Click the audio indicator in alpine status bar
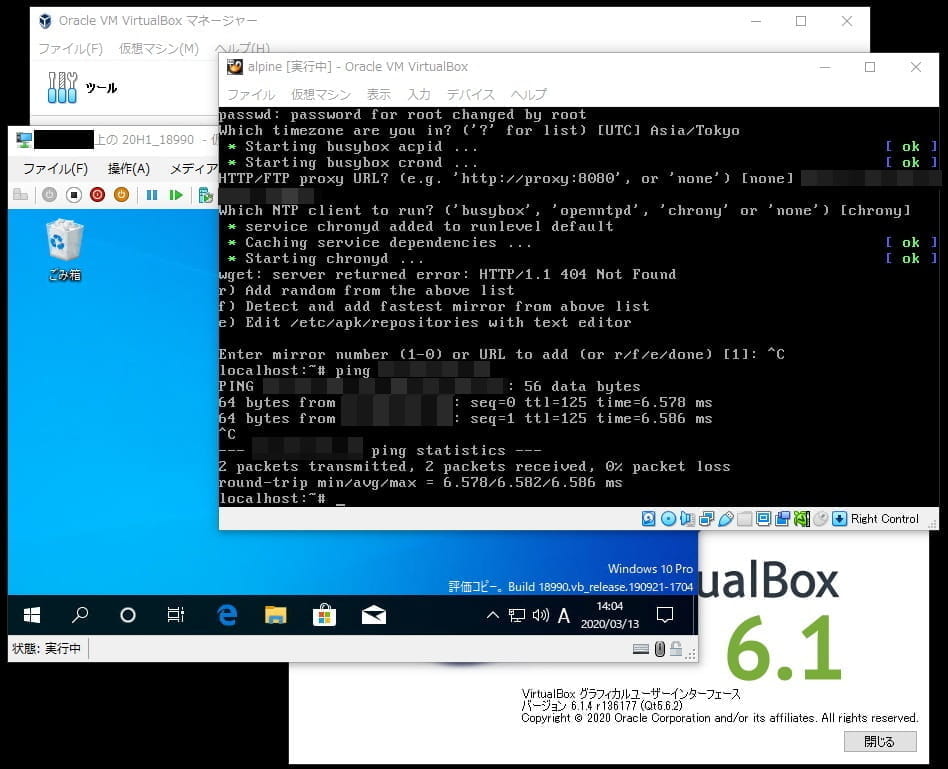948x769 pixels. 687,519
